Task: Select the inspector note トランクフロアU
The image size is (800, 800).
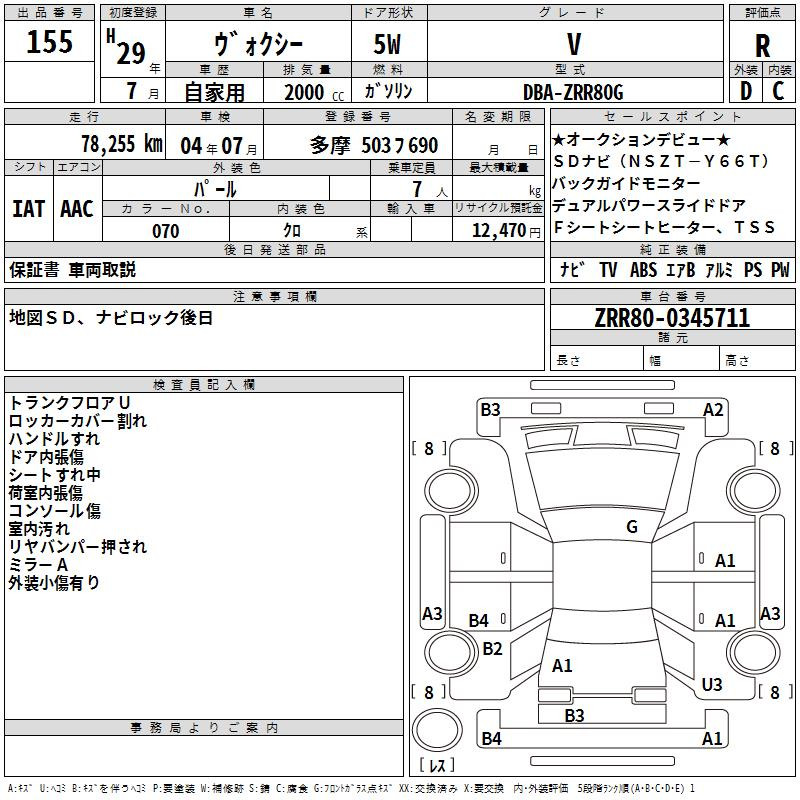Action: pyautogui.click(x=70, y=403)
